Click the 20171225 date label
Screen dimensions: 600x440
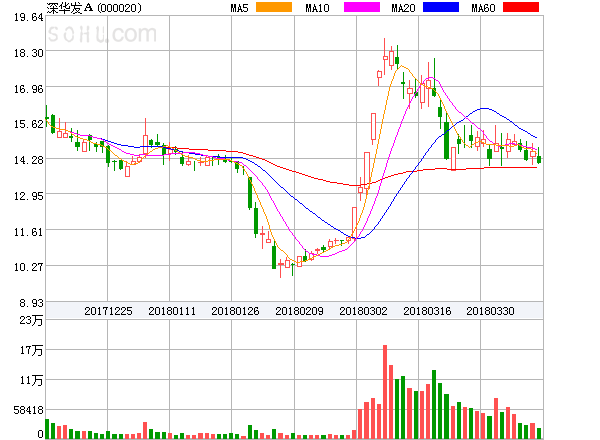click(x=108, y=311)
